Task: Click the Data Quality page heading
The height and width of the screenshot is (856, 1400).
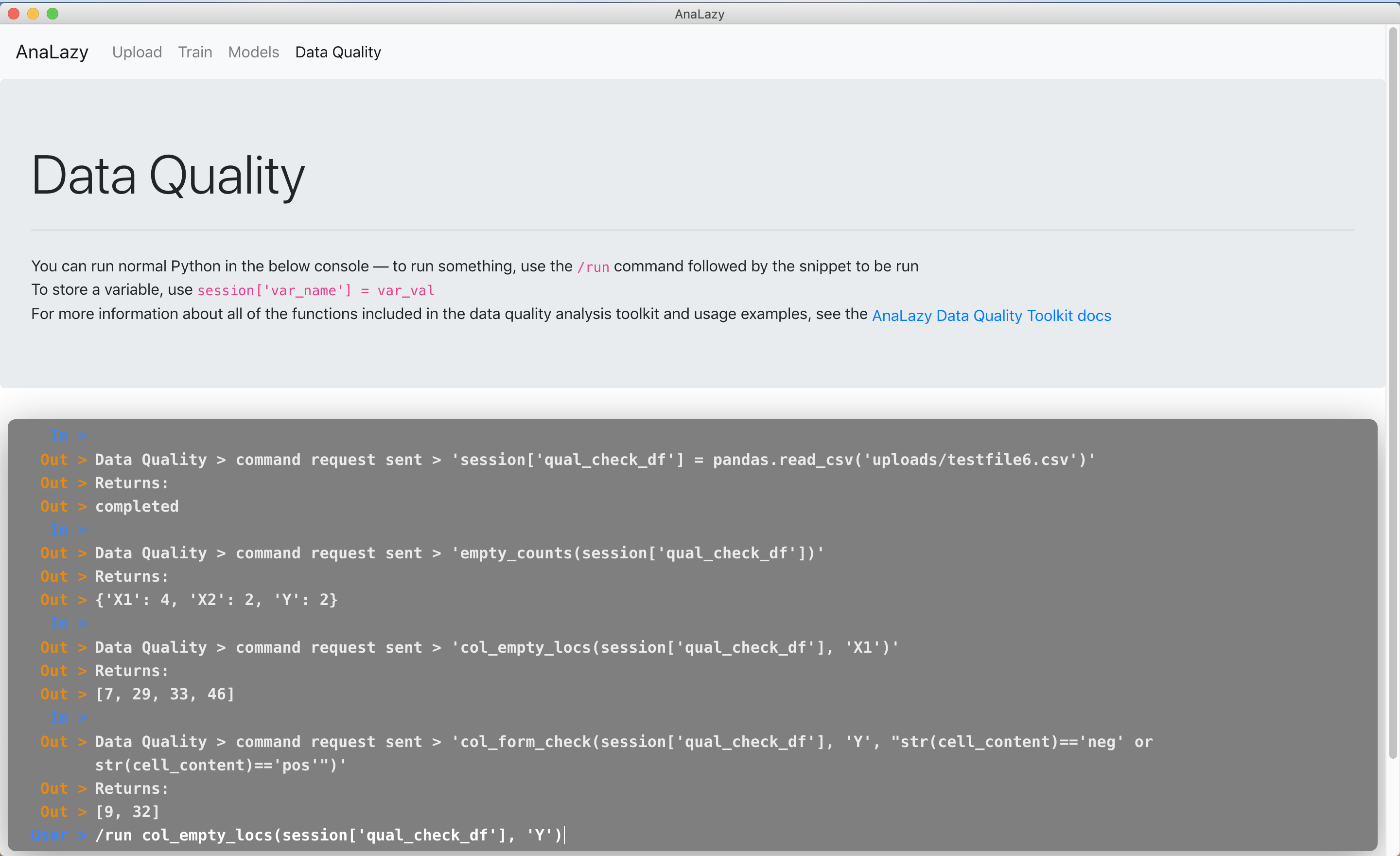Action: click(x=168, y=176)
